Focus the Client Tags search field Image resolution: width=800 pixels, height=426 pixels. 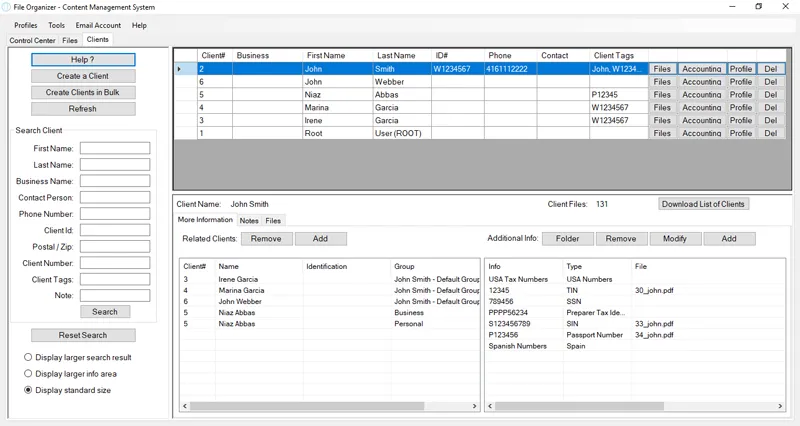coord(115,279)
